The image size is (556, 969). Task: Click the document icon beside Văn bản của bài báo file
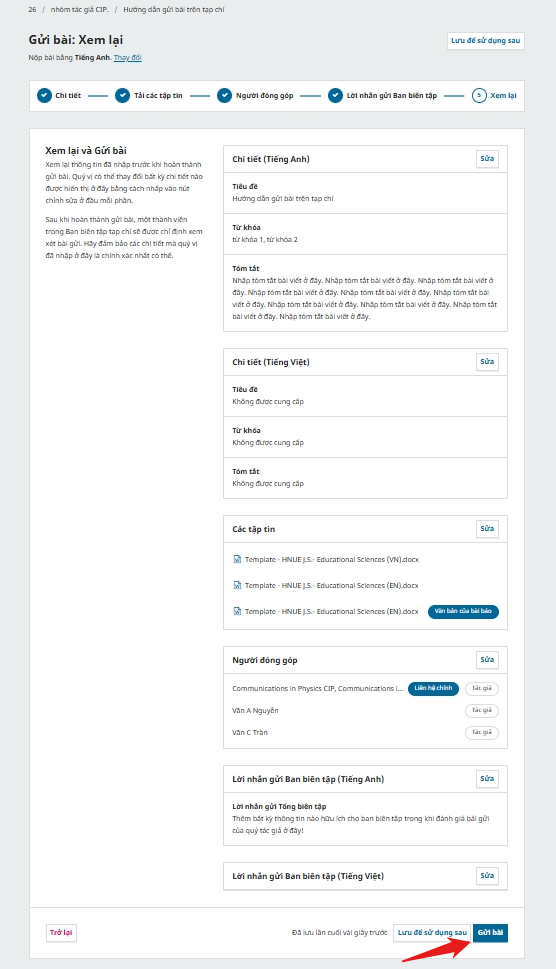(x=237, y=611)
